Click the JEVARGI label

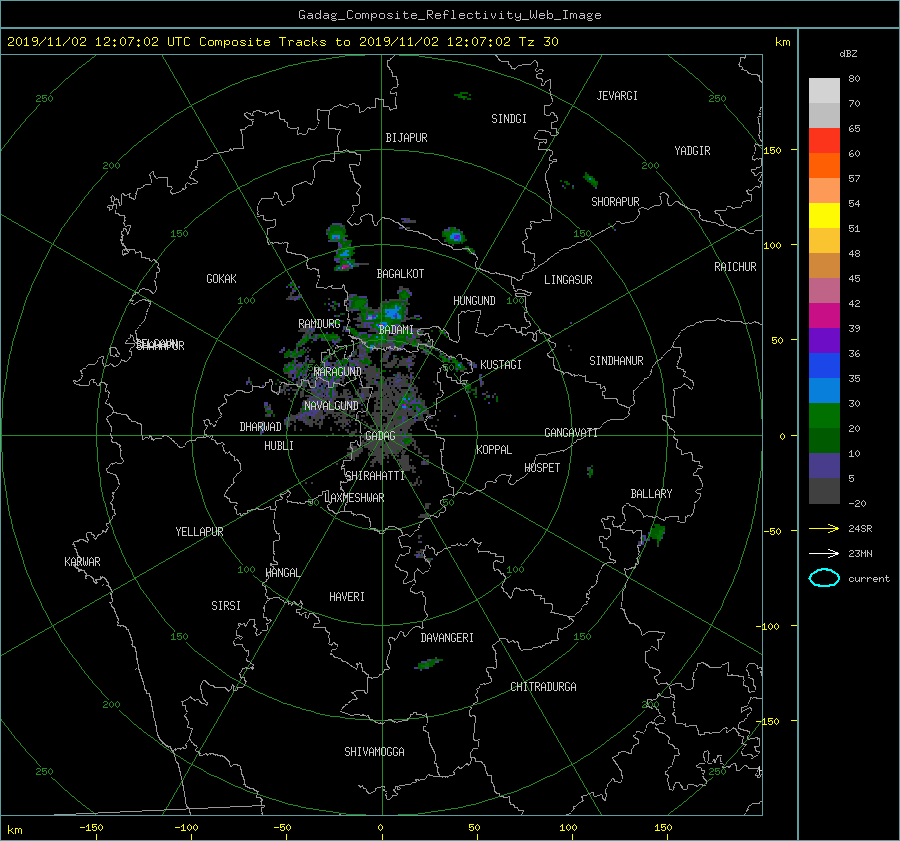[x=617, y=96]
